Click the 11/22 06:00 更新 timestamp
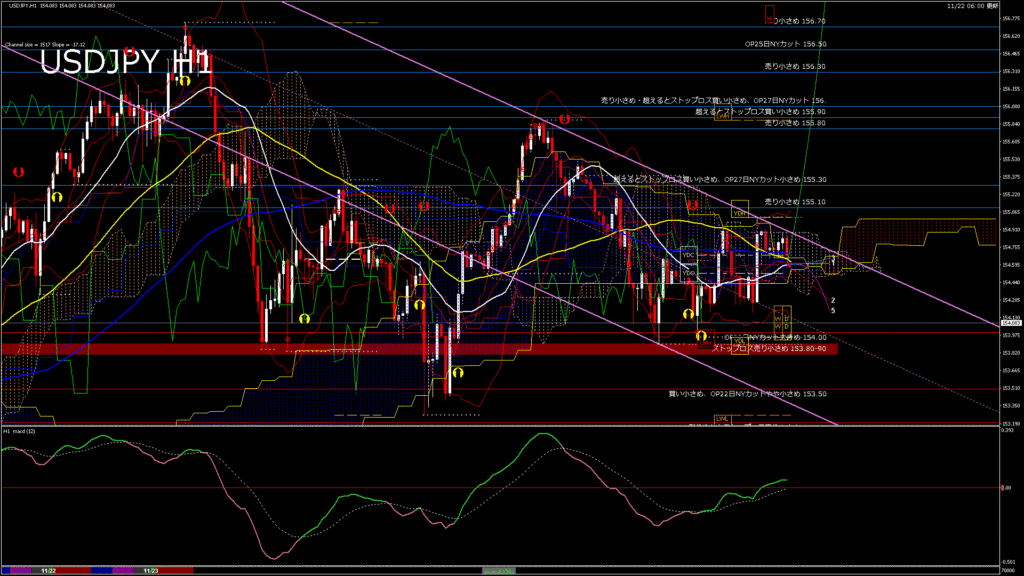1024x576 pixels. tap(972, 6)
